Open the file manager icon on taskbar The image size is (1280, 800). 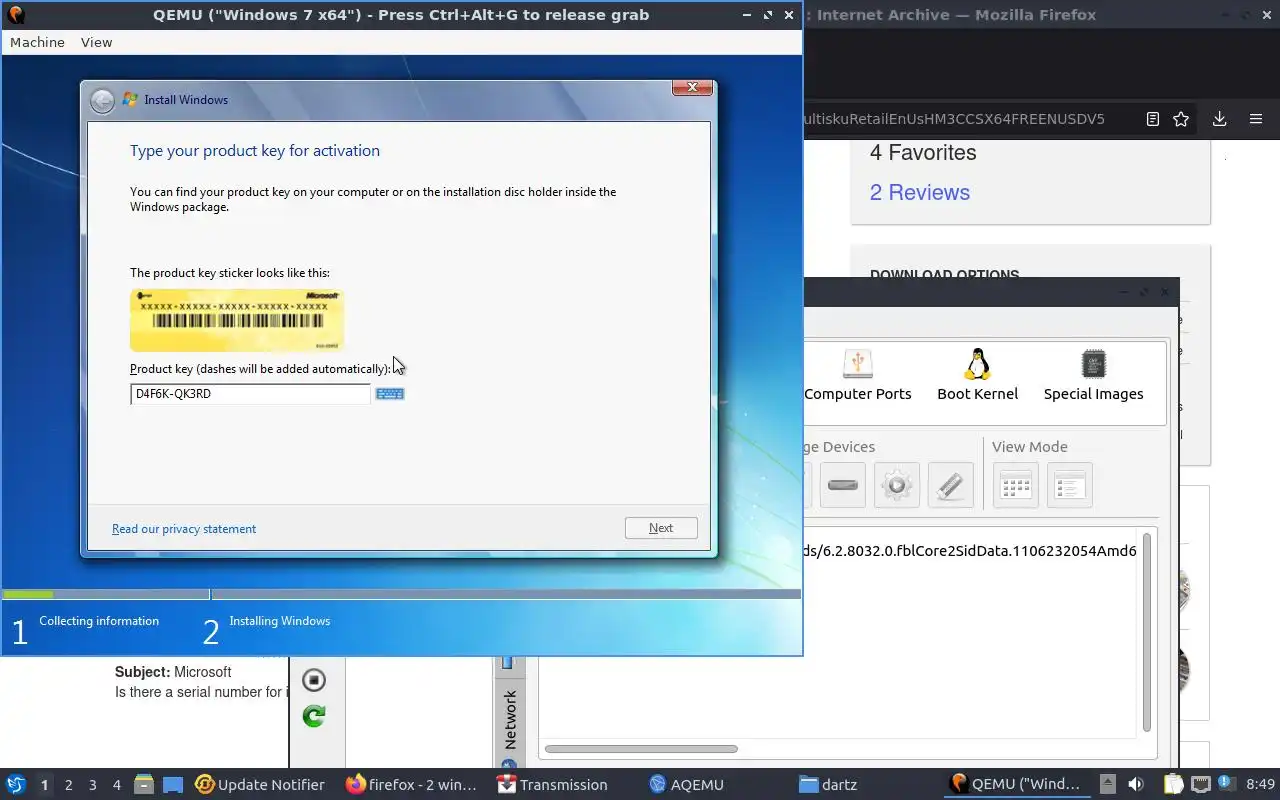143,784
